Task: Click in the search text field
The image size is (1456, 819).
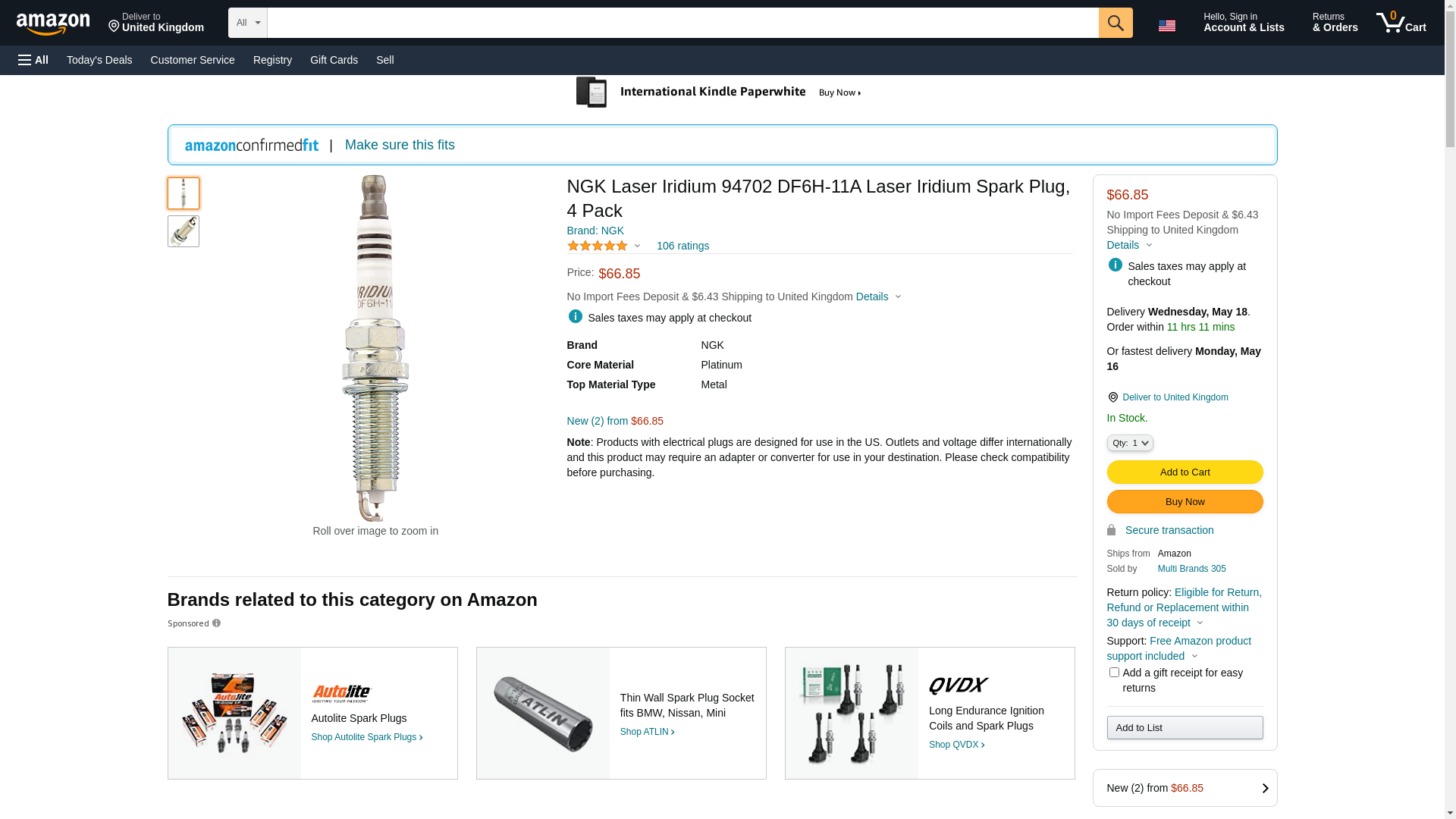Action: click(682, 23)
